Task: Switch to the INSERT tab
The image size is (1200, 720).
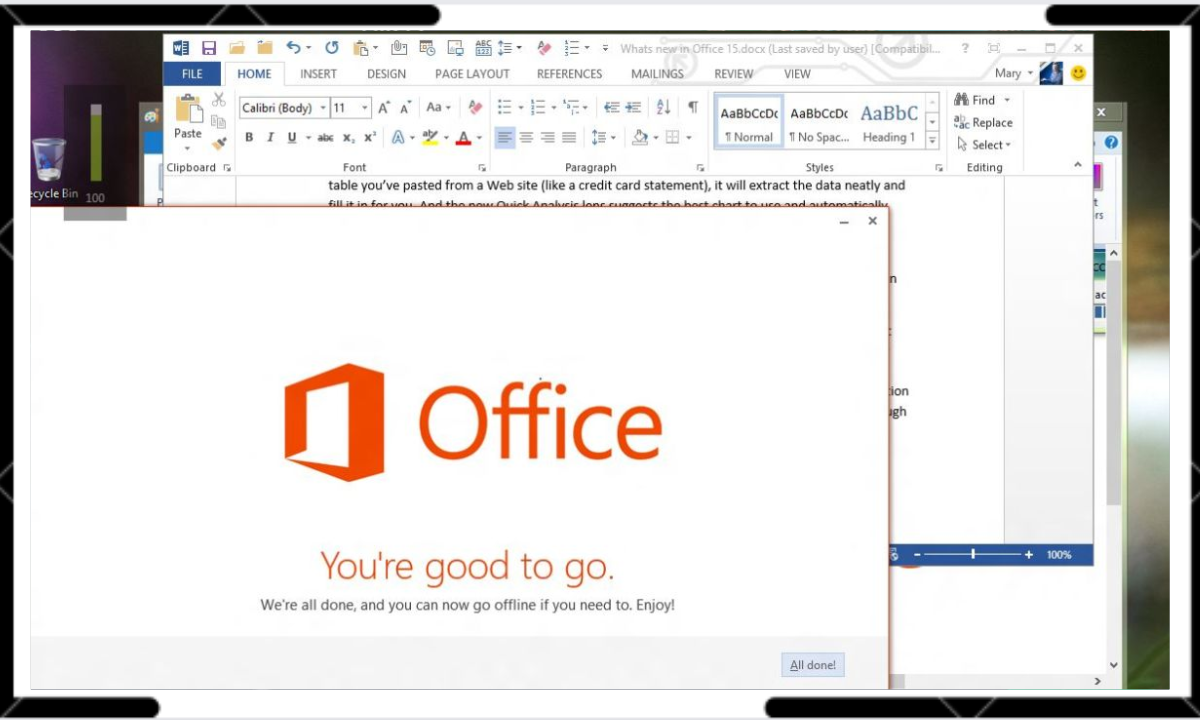Action: click(x=318, y=74)
